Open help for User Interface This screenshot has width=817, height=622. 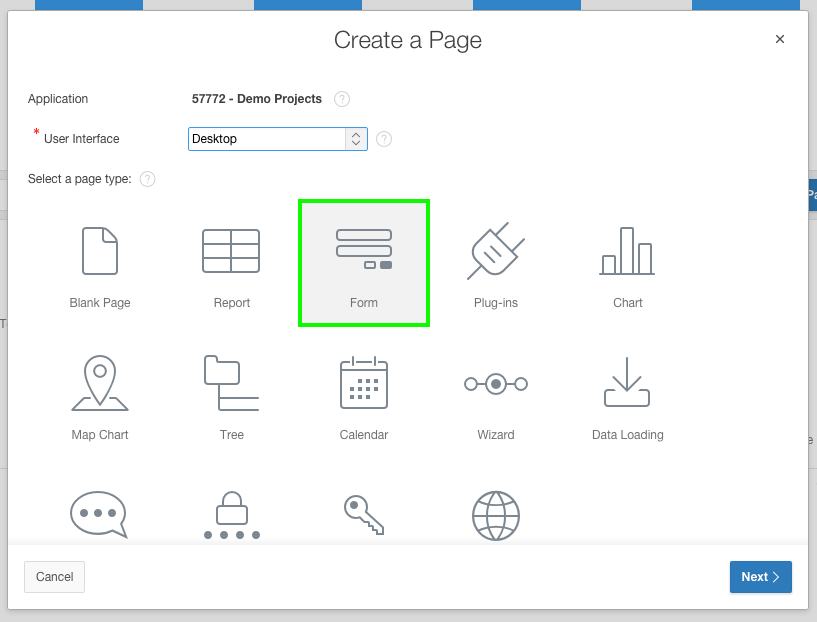(383, 138)
